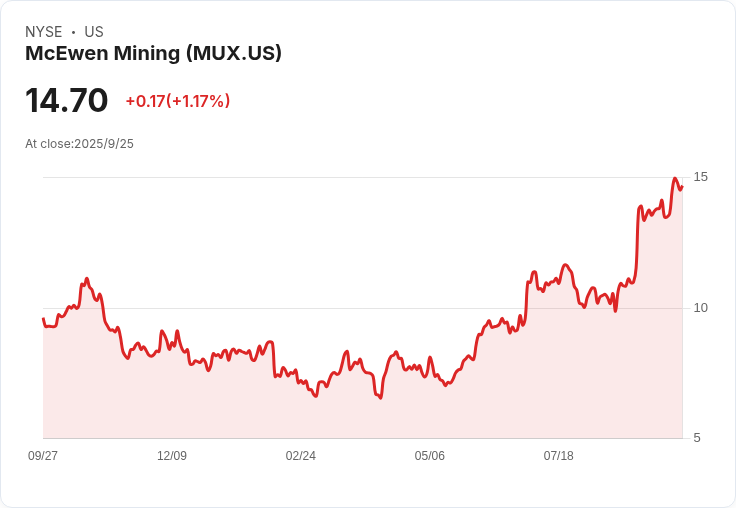Click the NYSE exchange label
Screen dimensions: 736x508
(43, 32)
